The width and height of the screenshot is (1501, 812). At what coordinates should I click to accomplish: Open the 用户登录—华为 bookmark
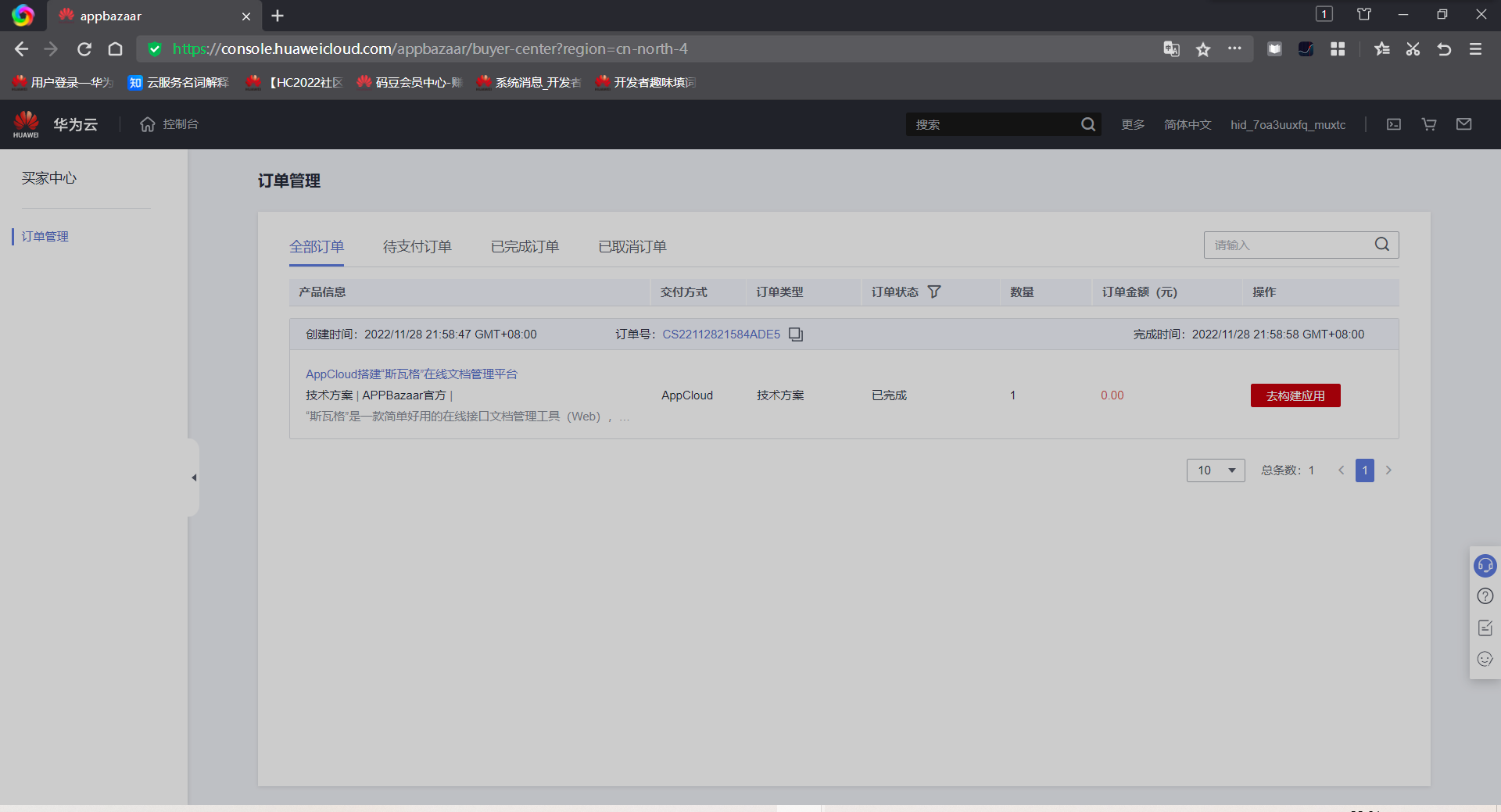63,82
